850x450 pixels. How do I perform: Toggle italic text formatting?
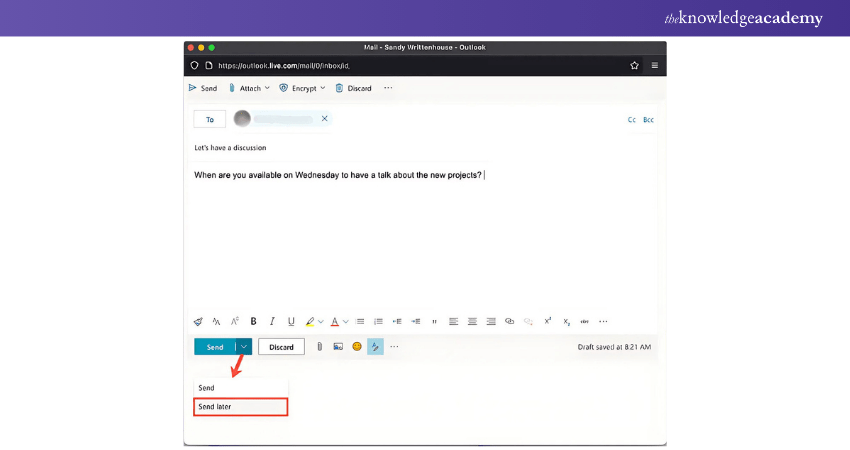272,322
